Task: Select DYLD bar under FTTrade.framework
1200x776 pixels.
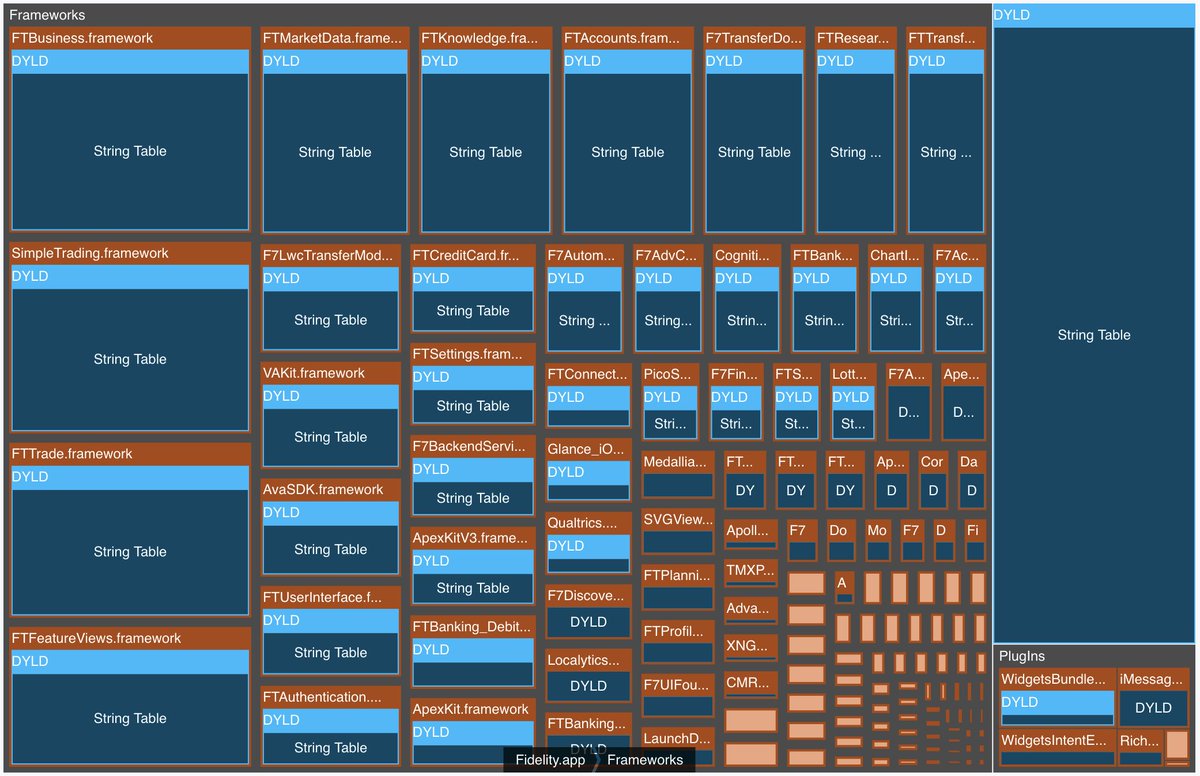Action: click(x=130, y=477)
